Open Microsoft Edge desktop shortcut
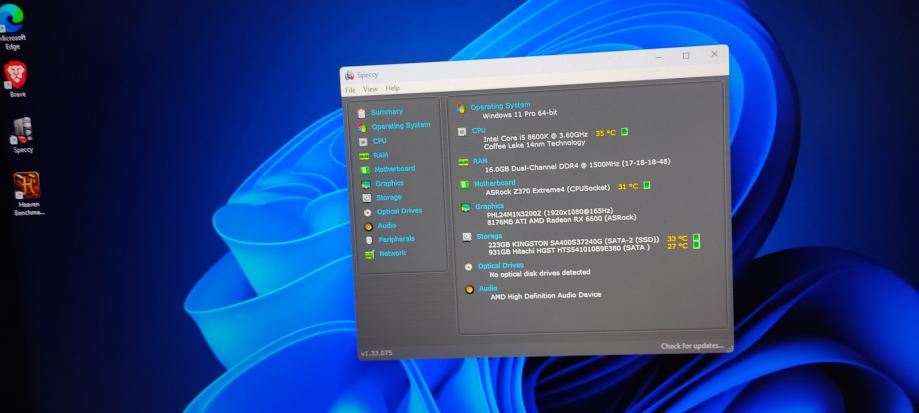Image resolution: width=919 pixels, height=413 pixels. (x=12, y=26)
